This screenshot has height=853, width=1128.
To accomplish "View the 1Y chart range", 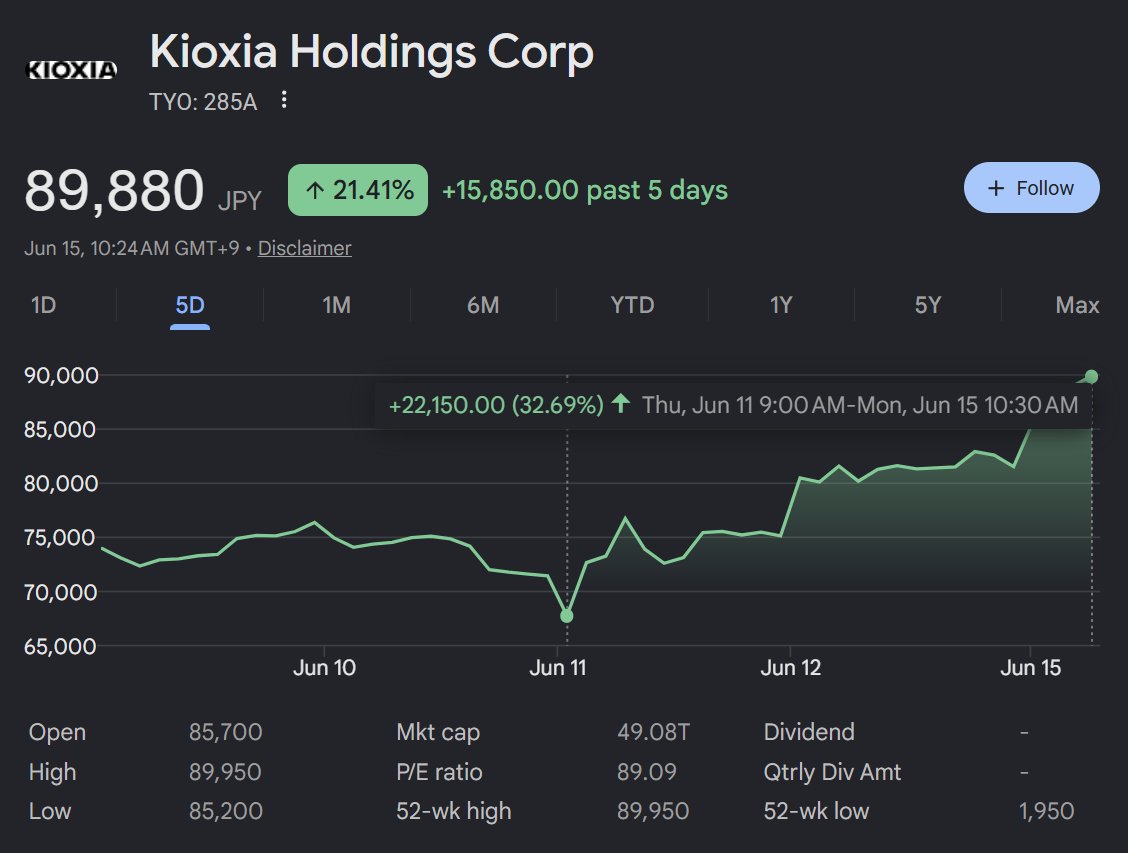I will [781, 305].
